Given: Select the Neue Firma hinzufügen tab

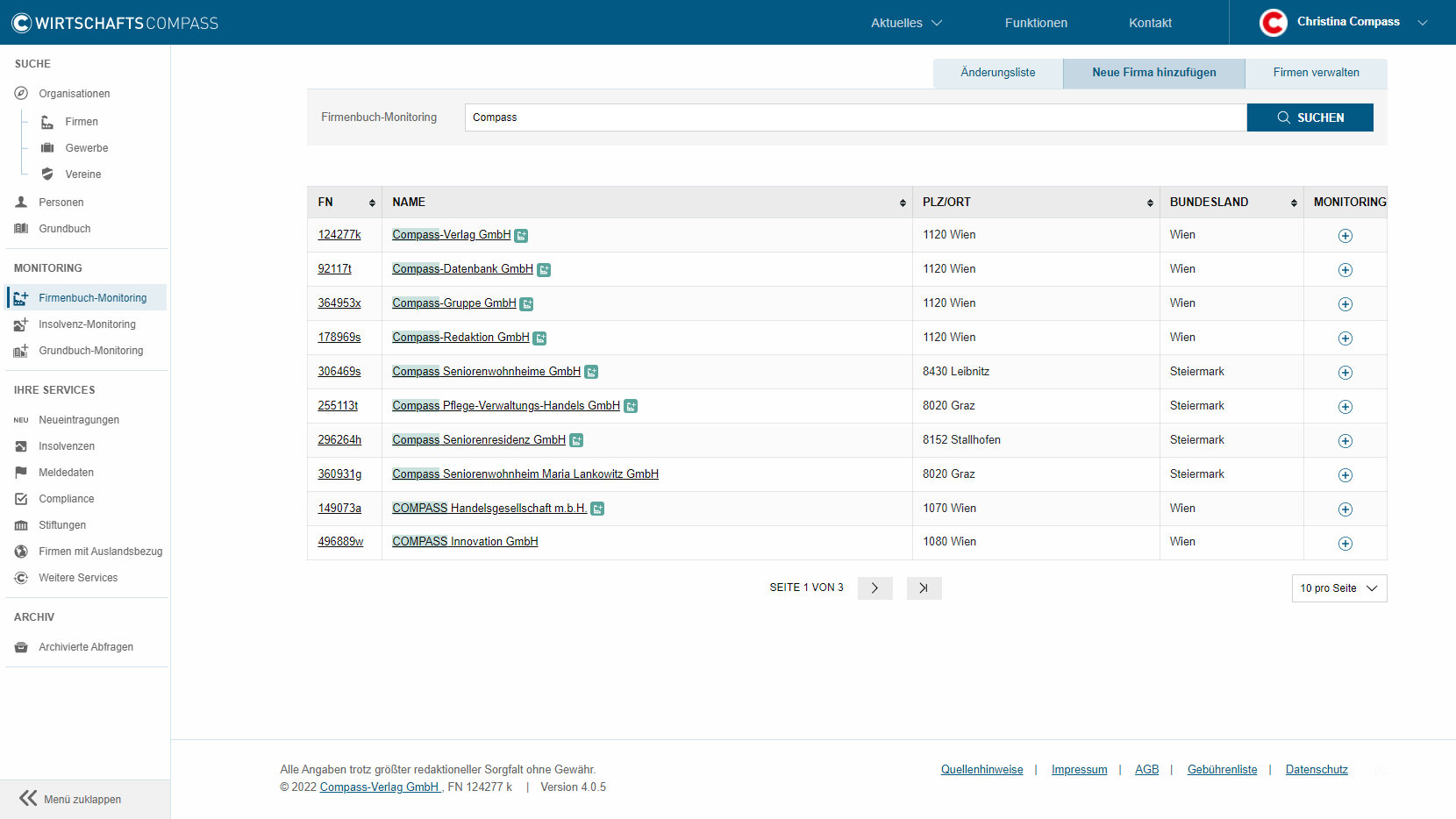Looking at the screenshot, I should coord(1154,73).
